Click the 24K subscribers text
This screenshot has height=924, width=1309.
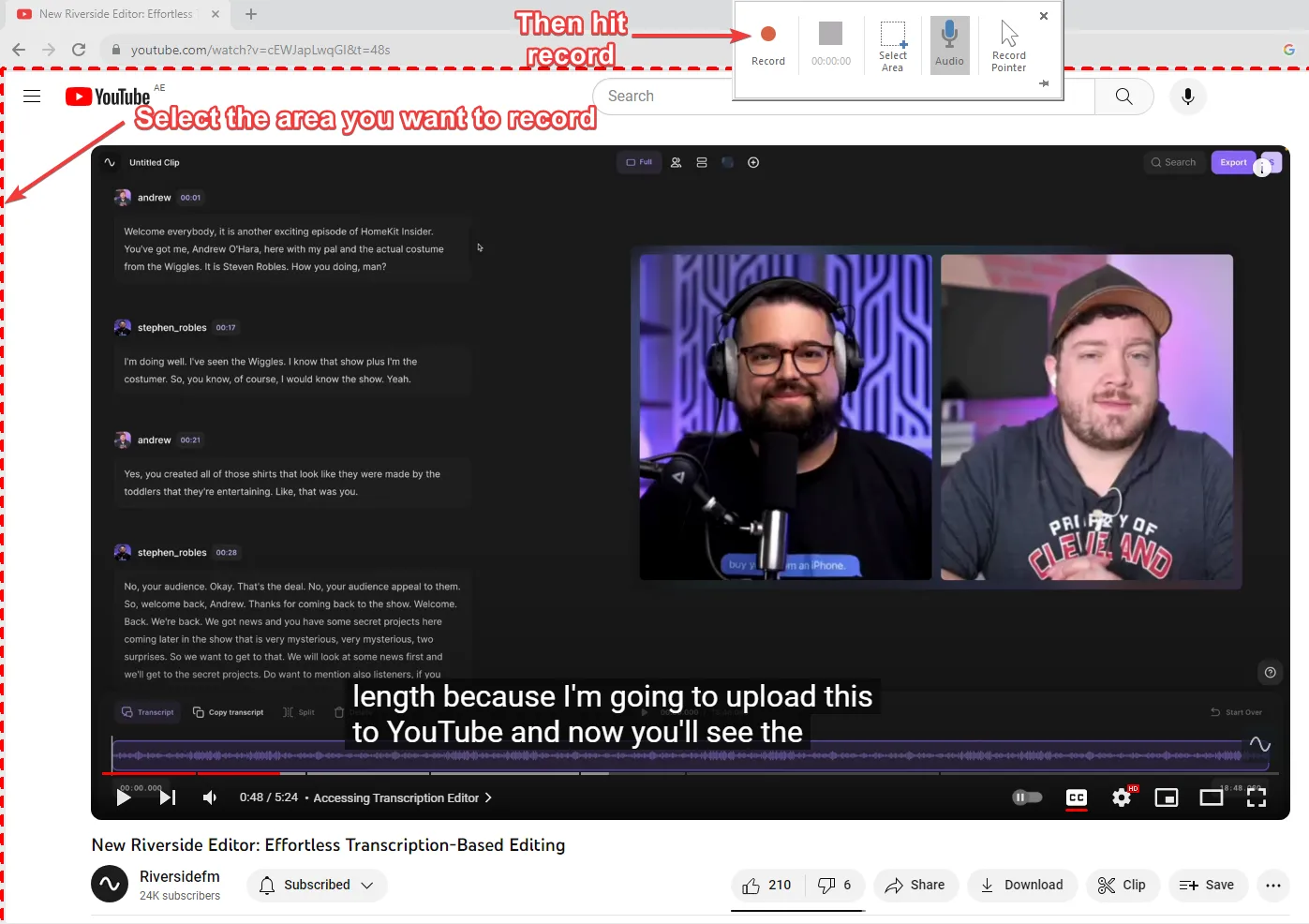click(x=180, y=896)
